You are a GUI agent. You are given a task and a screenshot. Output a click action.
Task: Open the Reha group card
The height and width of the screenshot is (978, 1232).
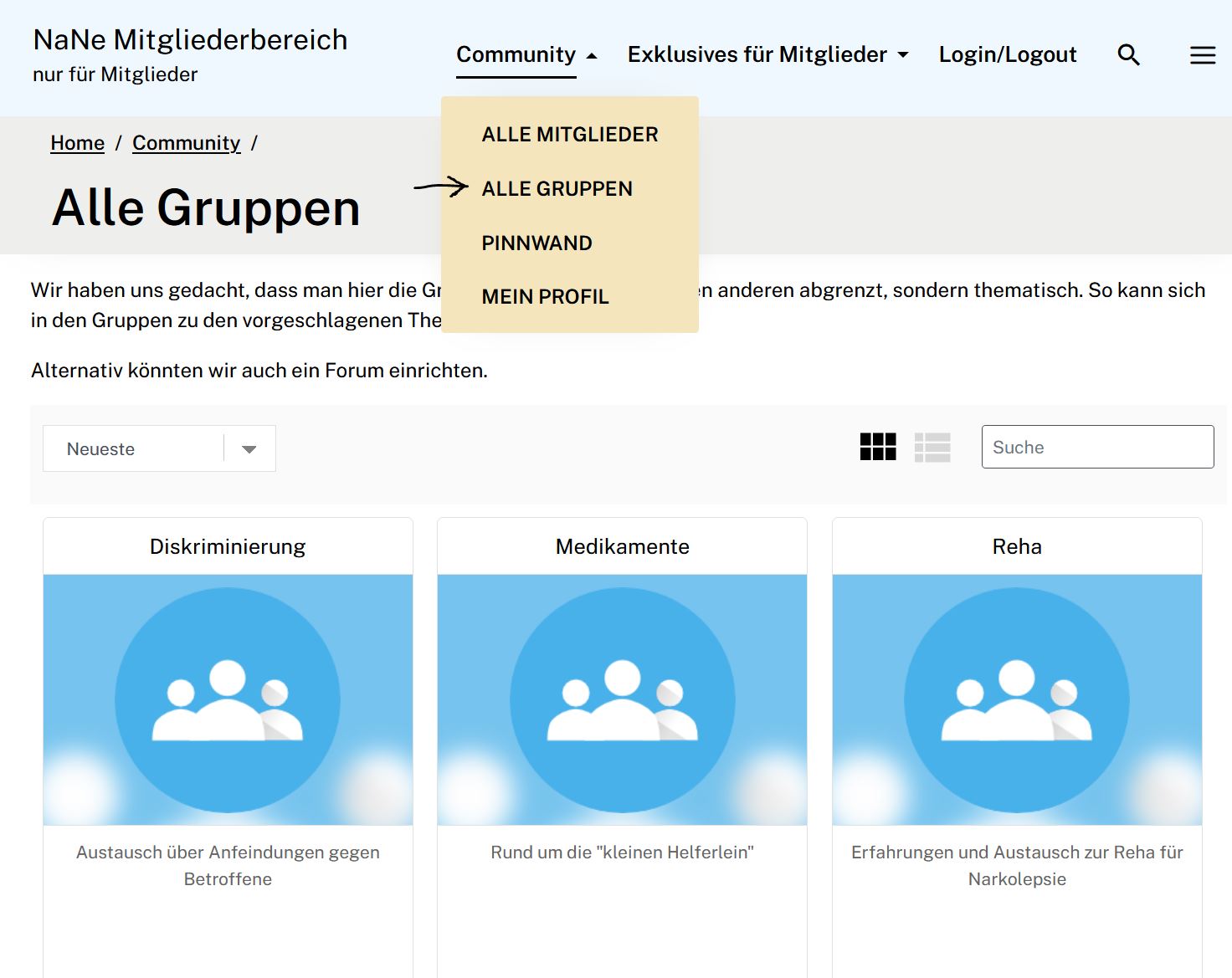pyautogui.click(x=1016, y=546)
